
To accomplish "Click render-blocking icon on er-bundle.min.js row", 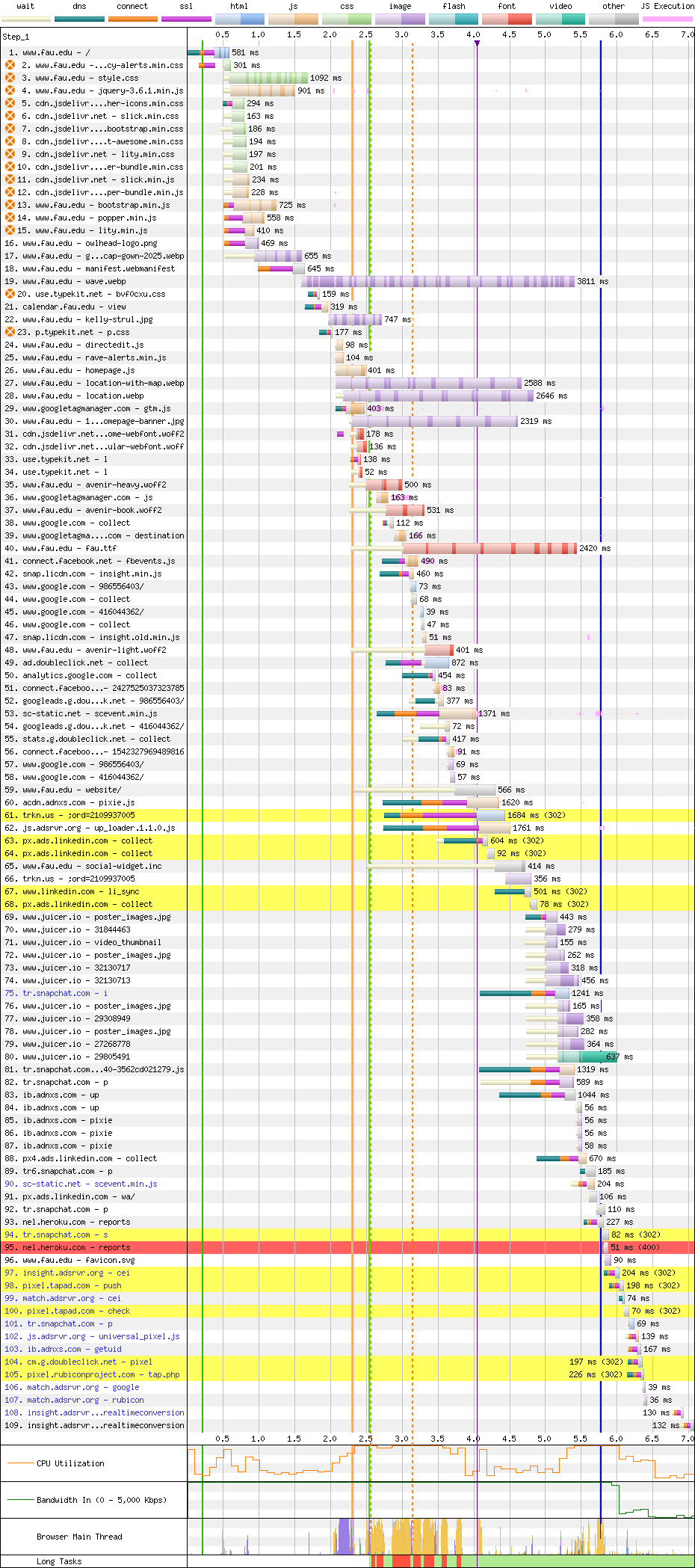I will tap(10, 167).
